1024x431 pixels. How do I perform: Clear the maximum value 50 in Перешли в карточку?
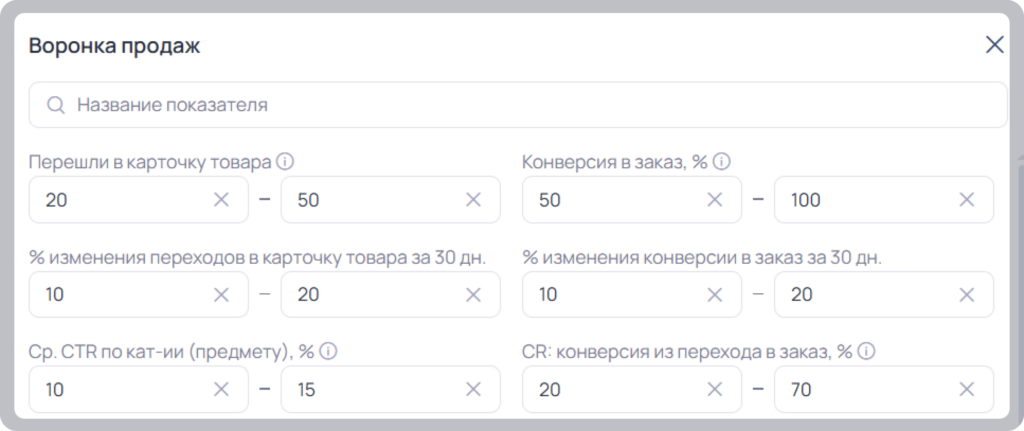473,200
